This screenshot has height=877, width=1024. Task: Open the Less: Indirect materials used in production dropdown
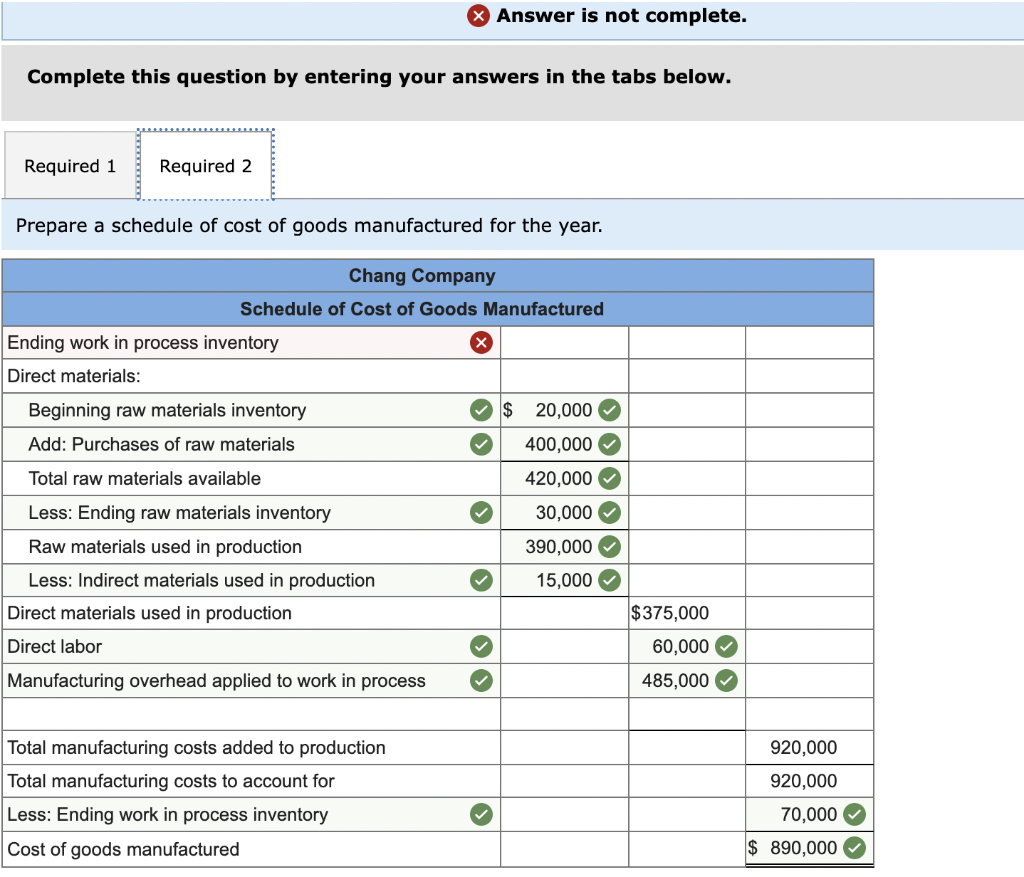point(251,580)
